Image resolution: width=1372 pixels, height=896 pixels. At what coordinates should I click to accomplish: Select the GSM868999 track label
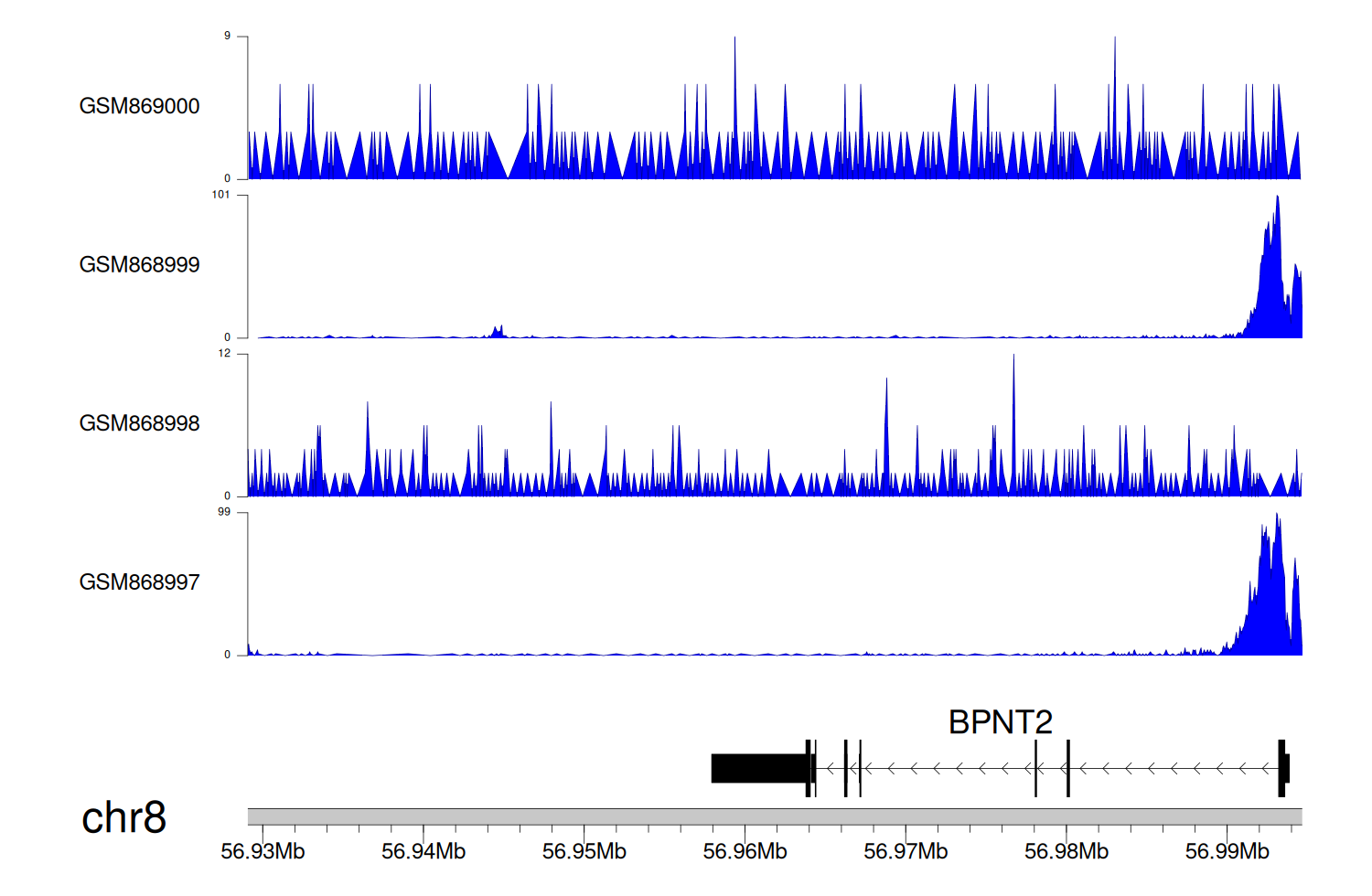(139, 265)
